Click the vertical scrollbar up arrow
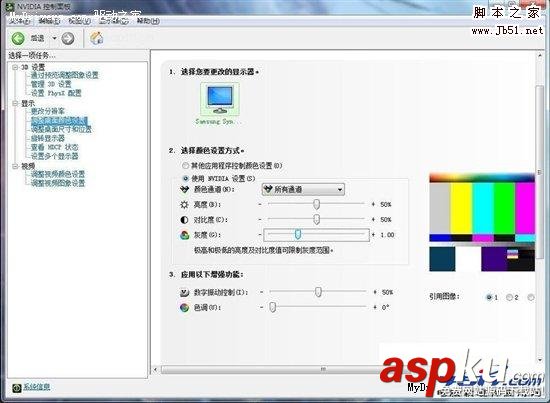Image resolution: width=550 pixels, height=403 pixels. [x=540, y=55]
